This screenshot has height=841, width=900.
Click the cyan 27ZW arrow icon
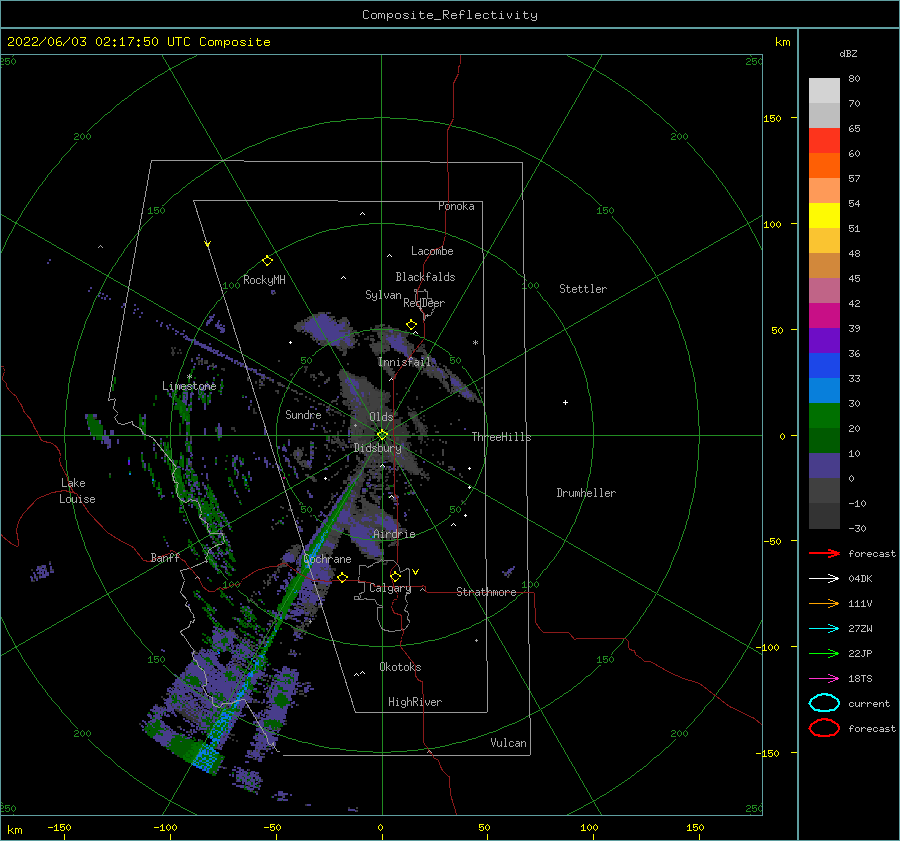(x=824, y=629)
